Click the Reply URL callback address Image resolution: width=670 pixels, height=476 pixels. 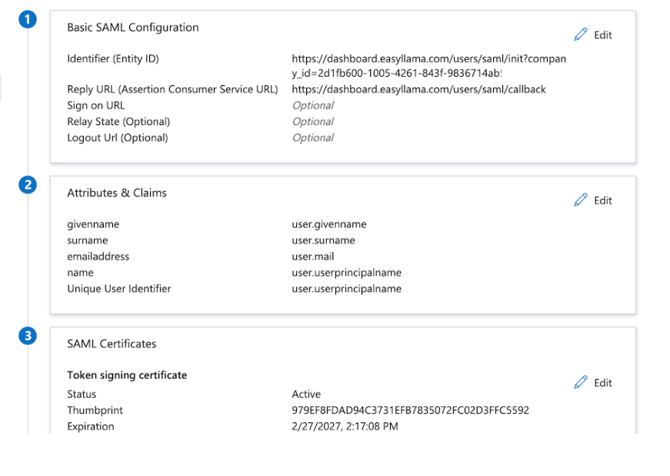[418, 90]
